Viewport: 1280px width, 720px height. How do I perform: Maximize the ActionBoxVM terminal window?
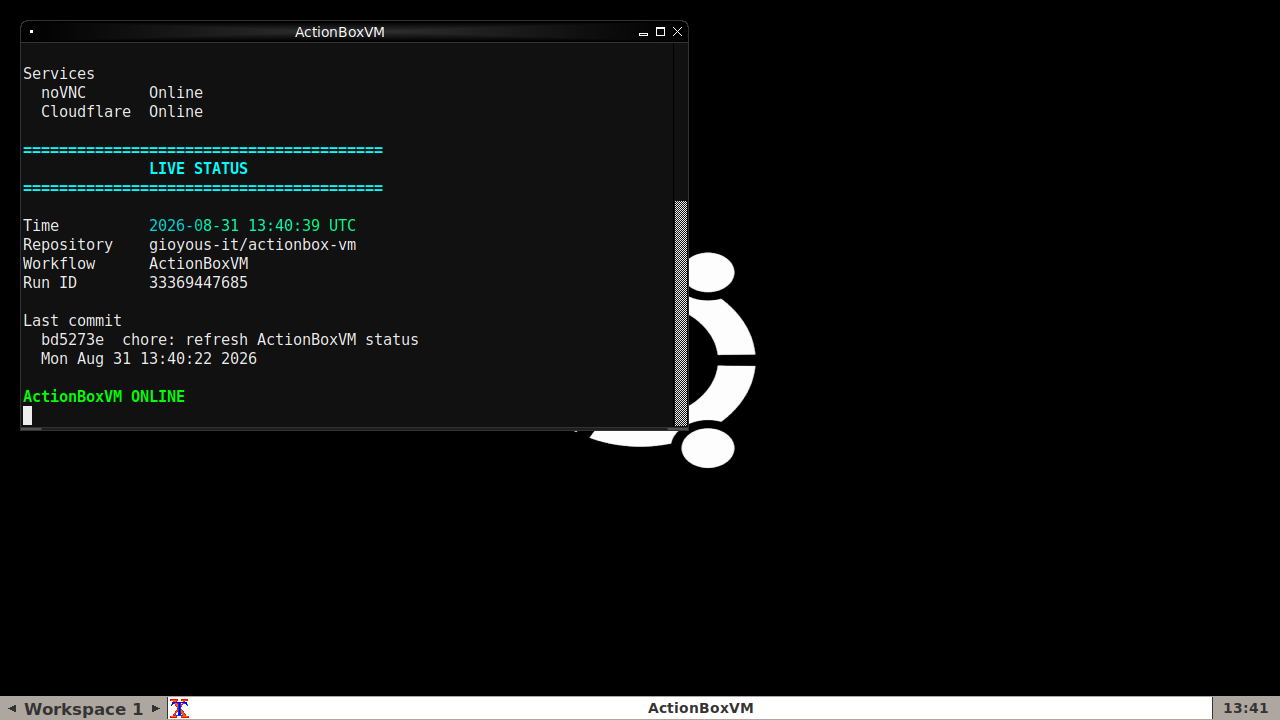pos(660,32)
